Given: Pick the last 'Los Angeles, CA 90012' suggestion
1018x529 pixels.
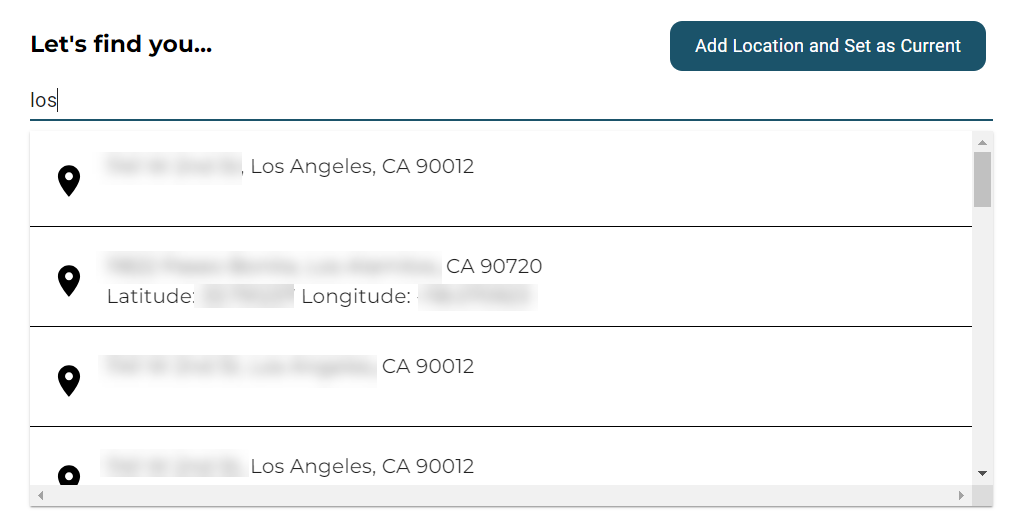Looking at the screenshot, I should point(501,456).
